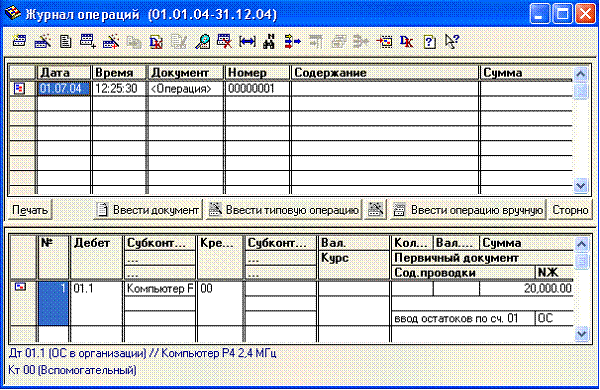Image resolution: width=600 pixels, height=390 pixels.
Task: Select entry number cell 1
Action: click(x=54, y=303)
